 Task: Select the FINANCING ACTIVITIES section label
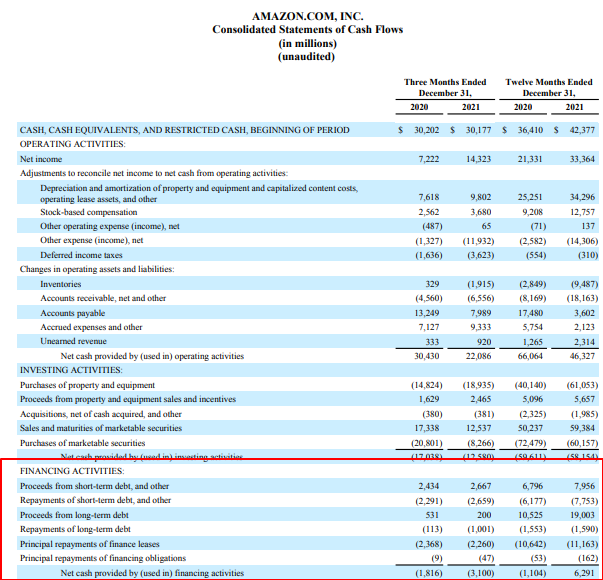click(71, 470)
